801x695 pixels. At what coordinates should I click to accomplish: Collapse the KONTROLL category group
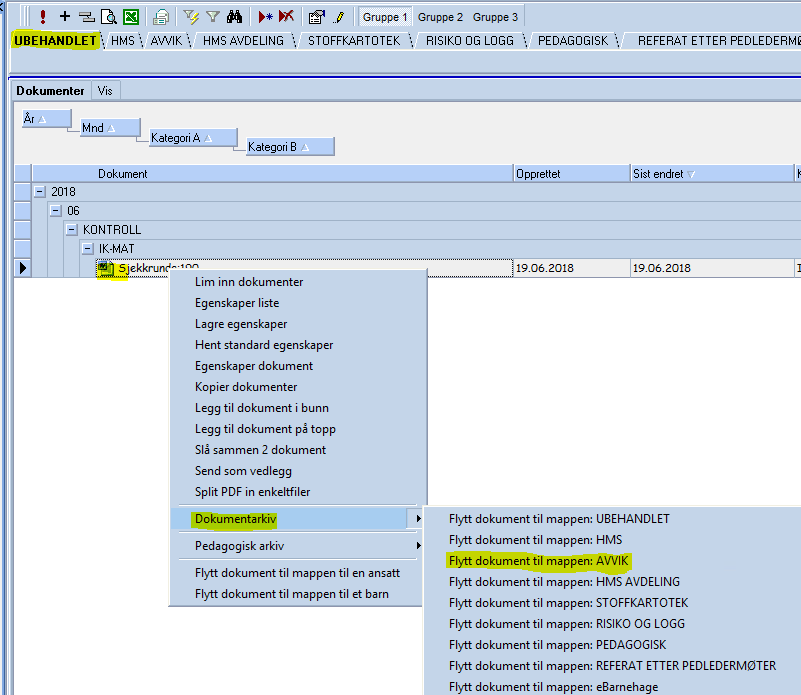click(x=72, y=230)
